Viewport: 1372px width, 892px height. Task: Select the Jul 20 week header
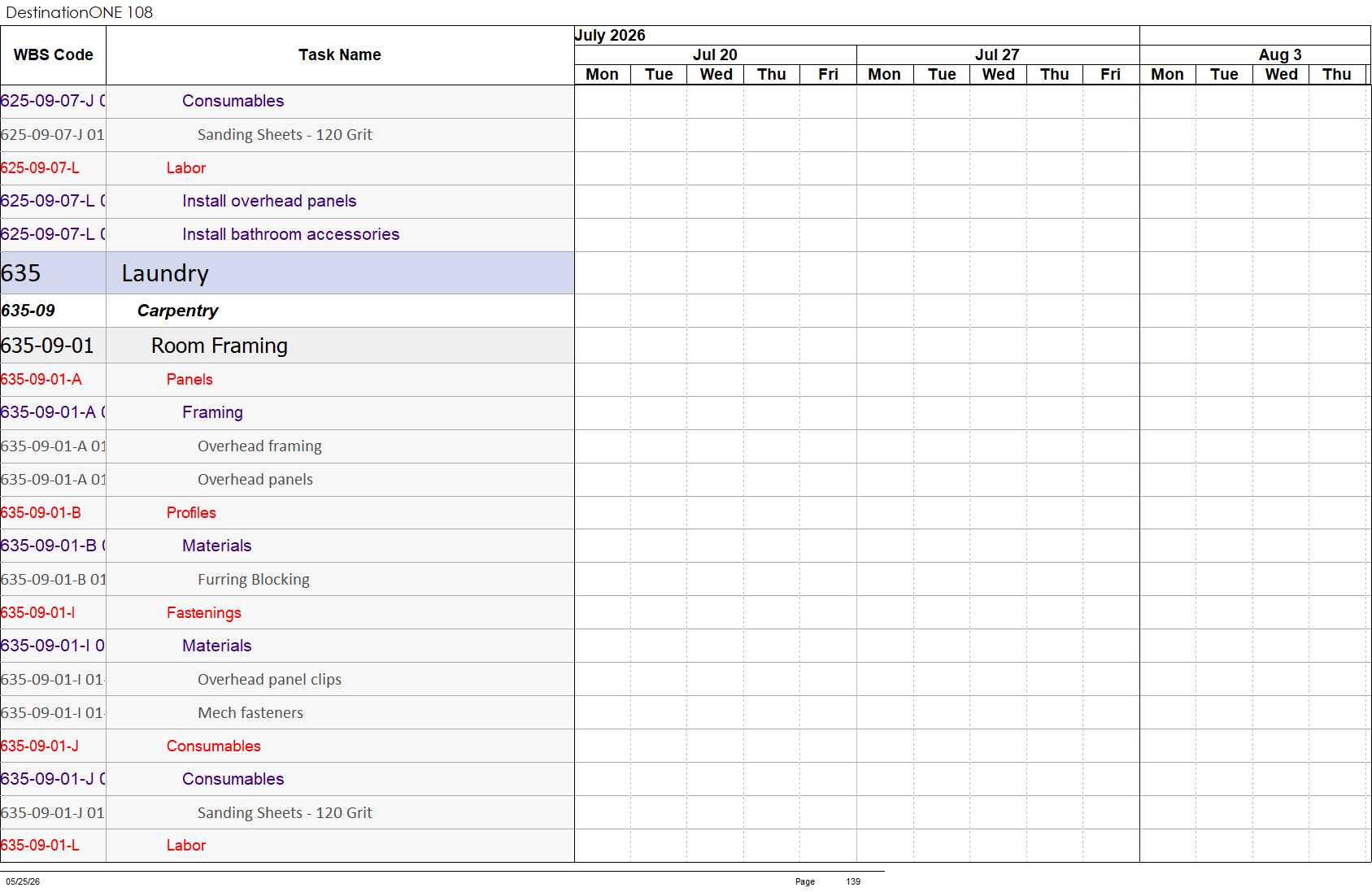pyautogui.click(x=716, y=55)
